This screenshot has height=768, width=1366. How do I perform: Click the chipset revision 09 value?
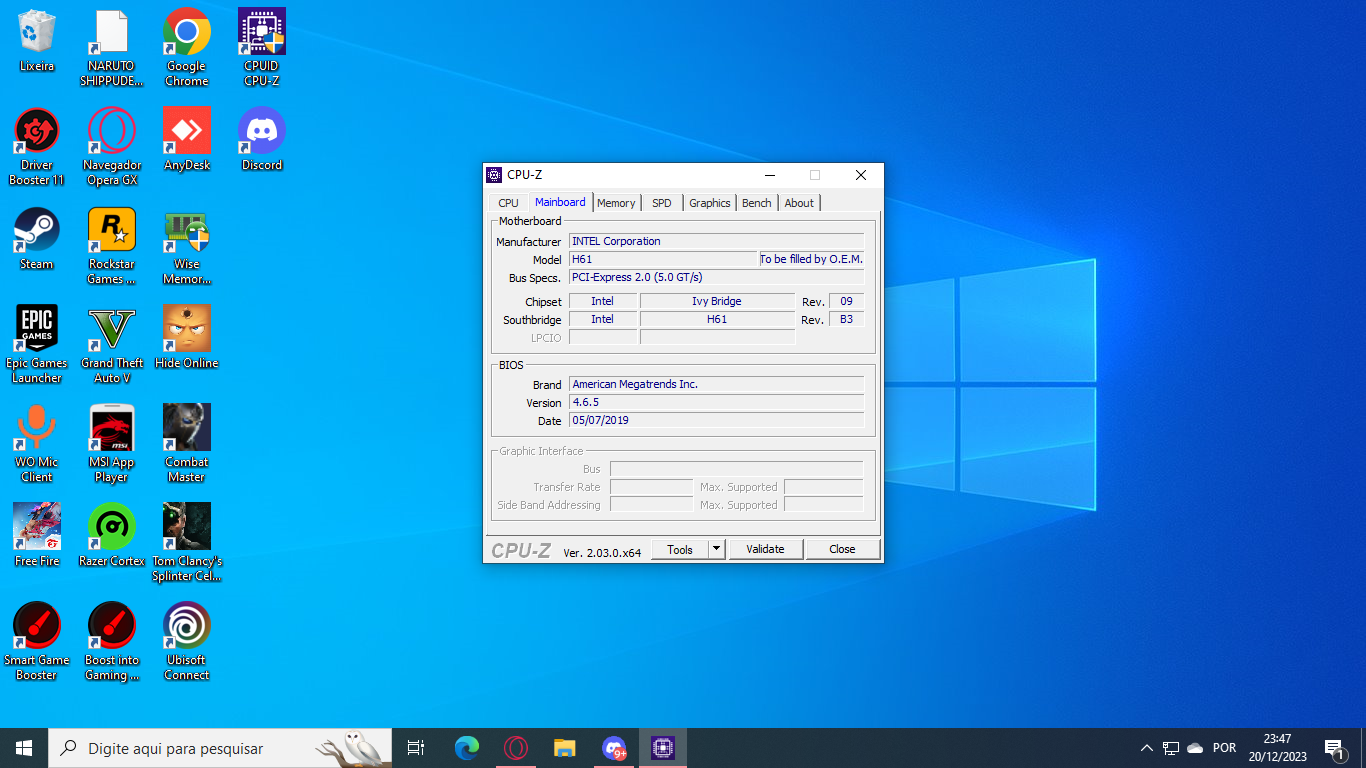coord(847,301)
